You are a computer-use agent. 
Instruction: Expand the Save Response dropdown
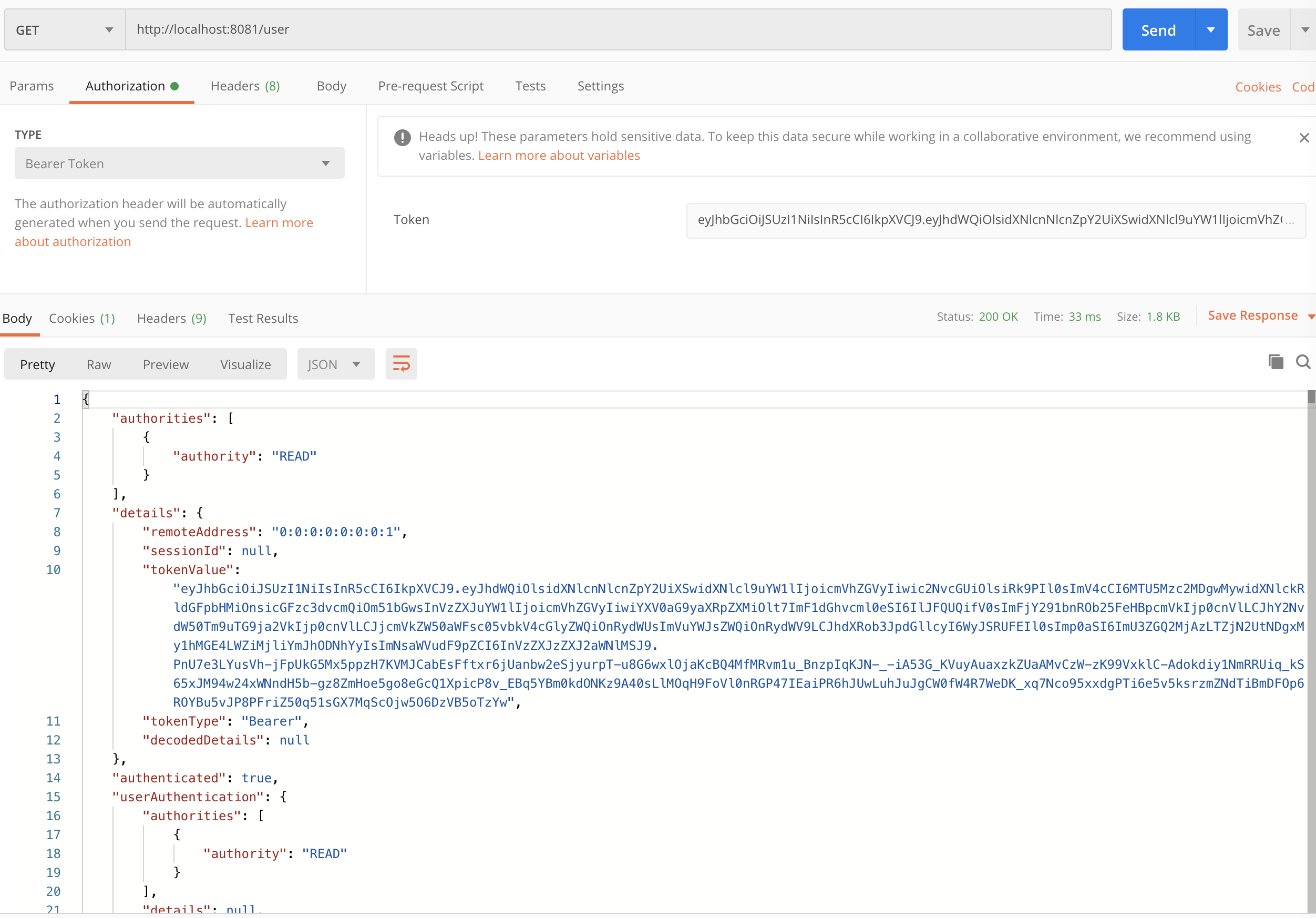[1310, 317]
